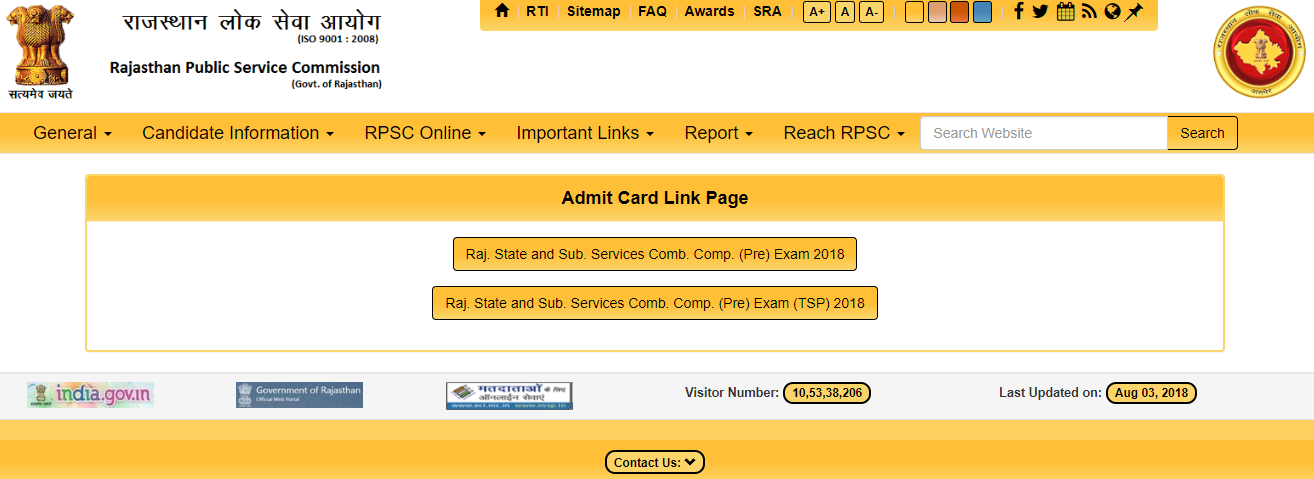Expand the RPSC Online menu
This screenshot has width=1314, height=479.
click(425, 133)
